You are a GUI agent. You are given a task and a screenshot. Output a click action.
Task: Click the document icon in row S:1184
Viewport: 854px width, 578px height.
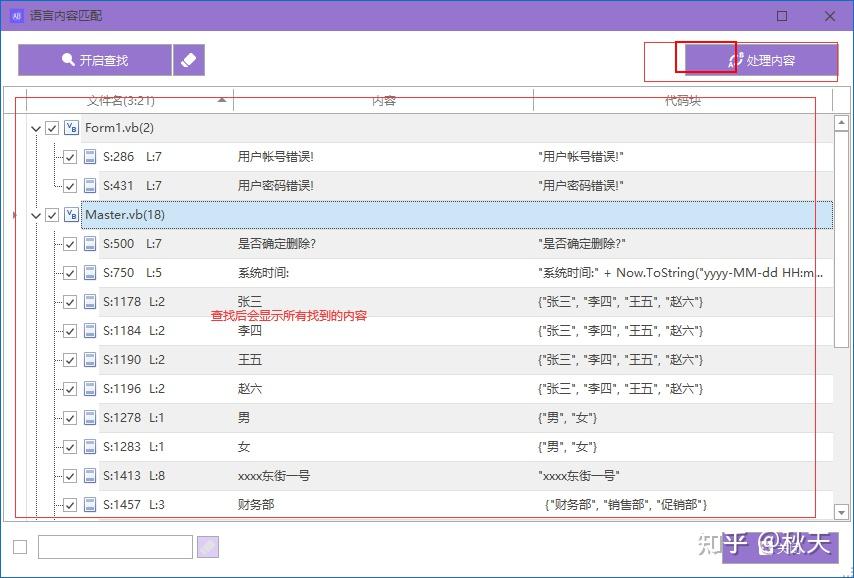[90, 331]
